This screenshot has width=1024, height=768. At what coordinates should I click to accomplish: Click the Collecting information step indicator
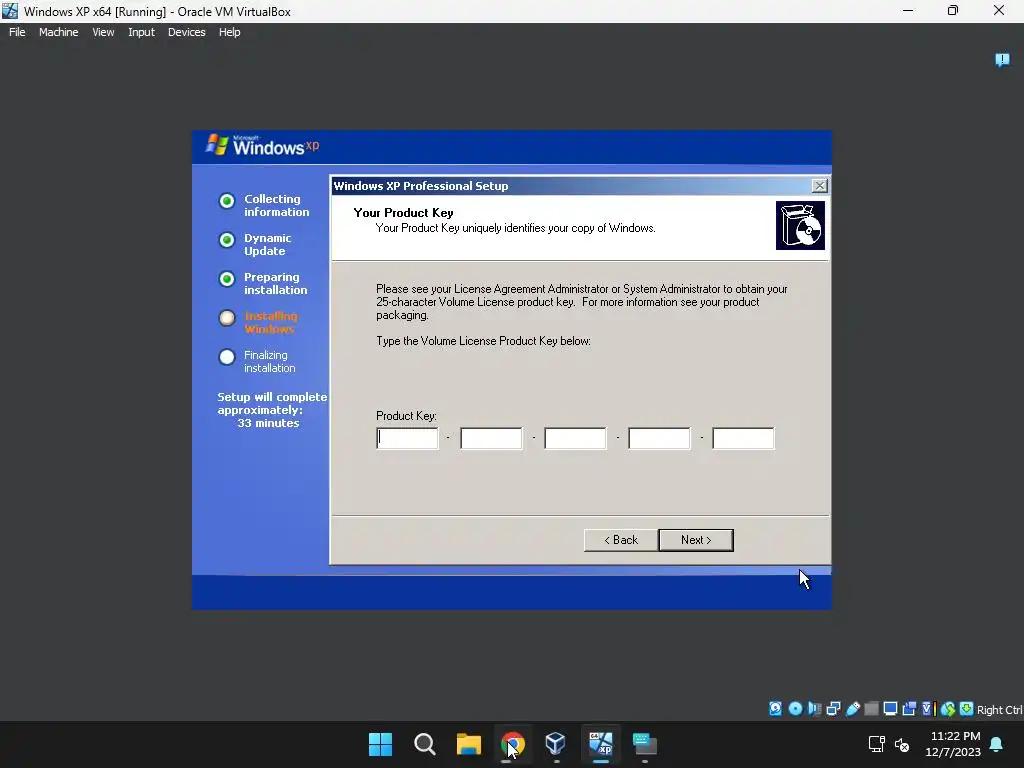pyautogui.click(x=227, y=200)
